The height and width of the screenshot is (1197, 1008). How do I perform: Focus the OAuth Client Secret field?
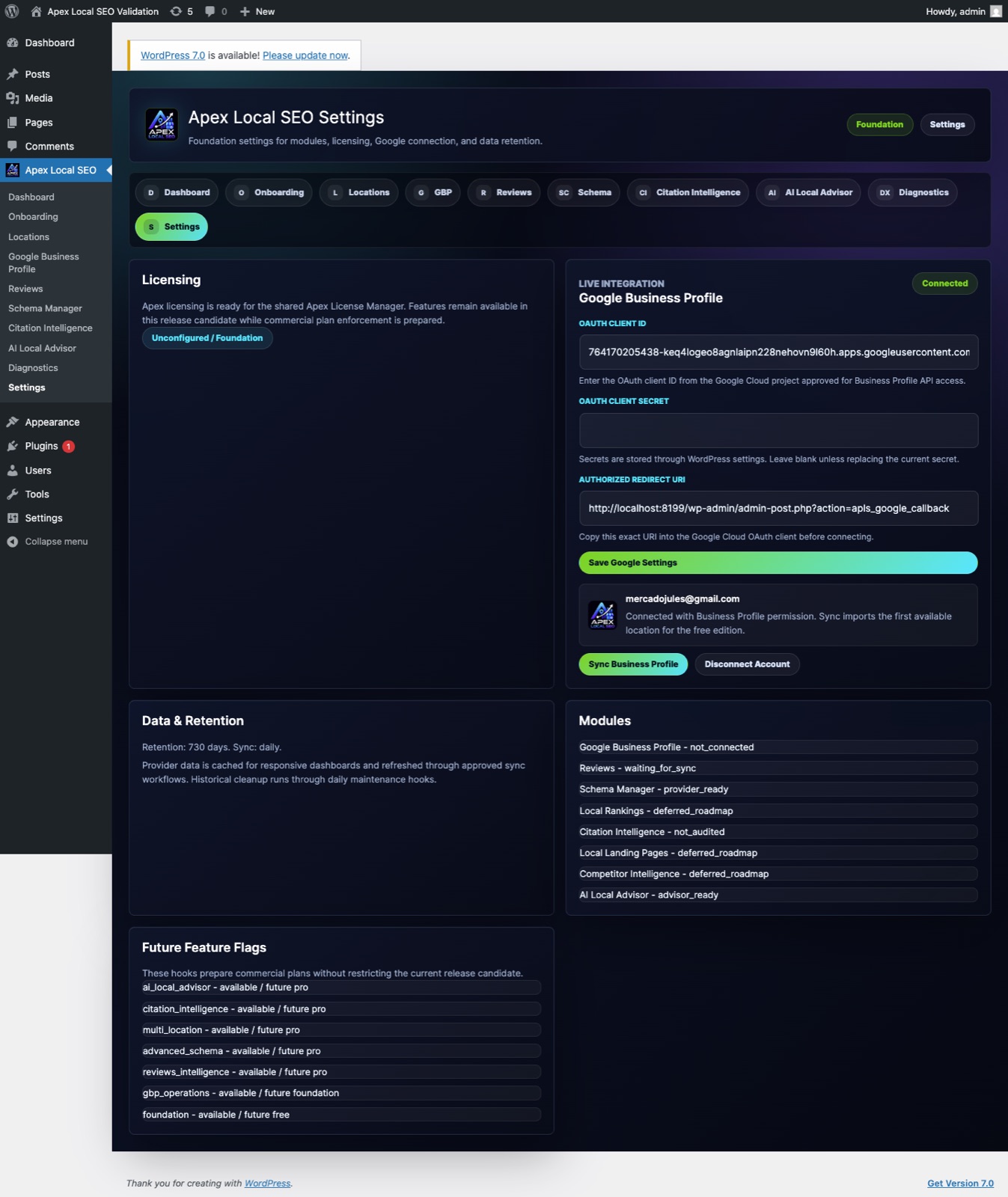(x=778, y=430)
